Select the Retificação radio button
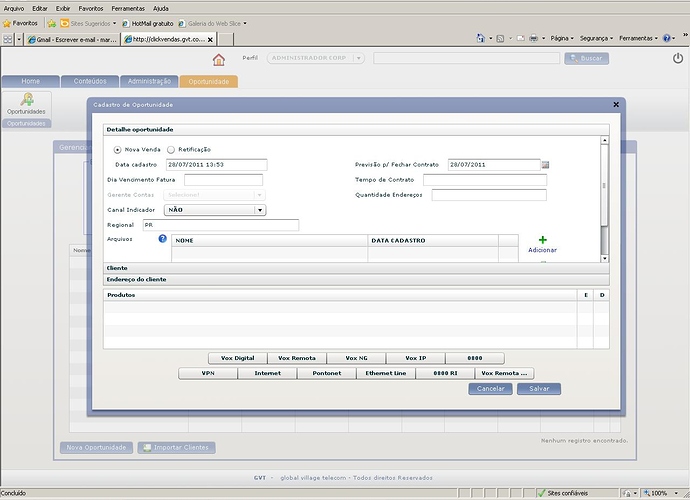The width and height of the screenshot is (690, 500). (171, 149)
